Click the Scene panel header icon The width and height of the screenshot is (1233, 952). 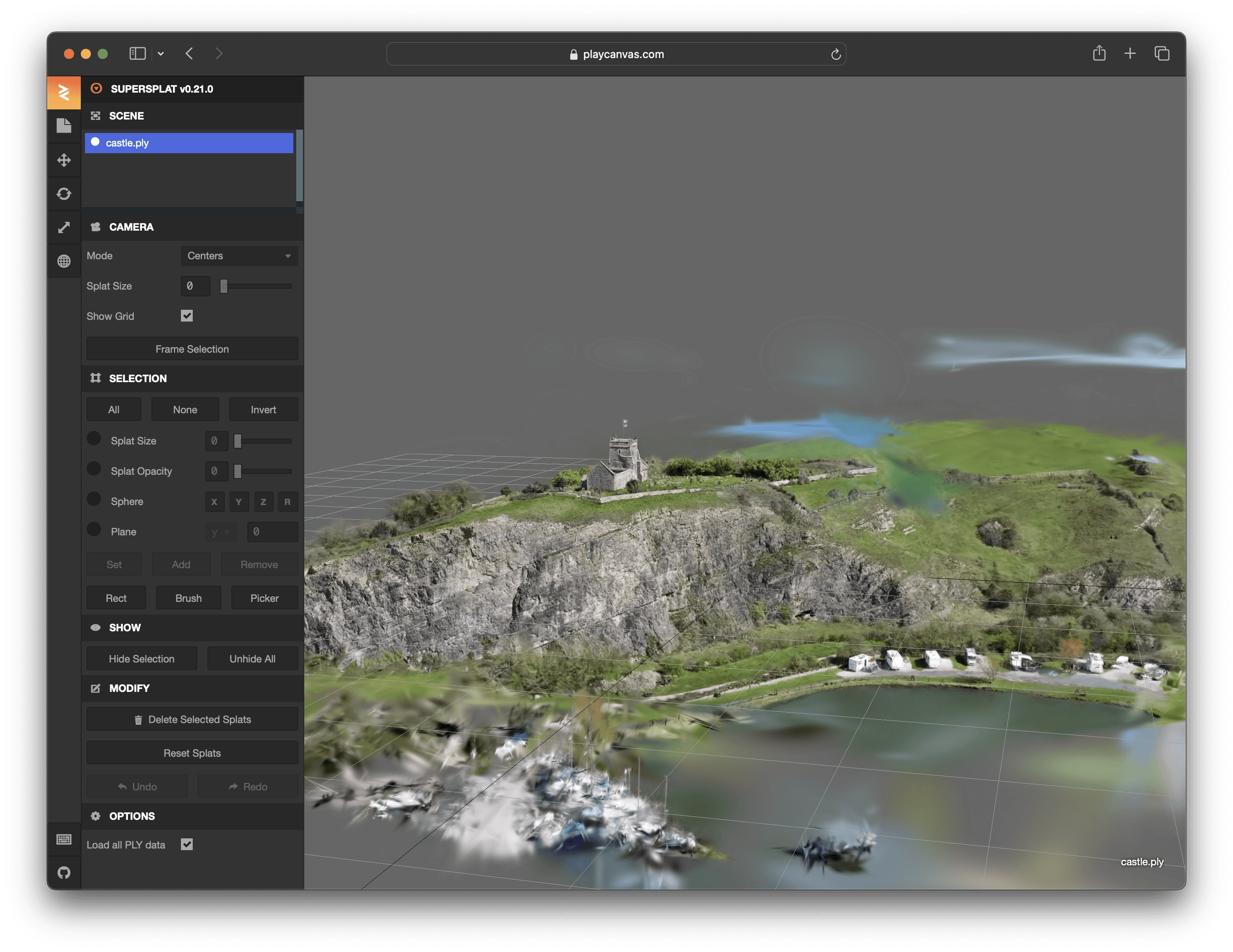[x=96, y=116]
